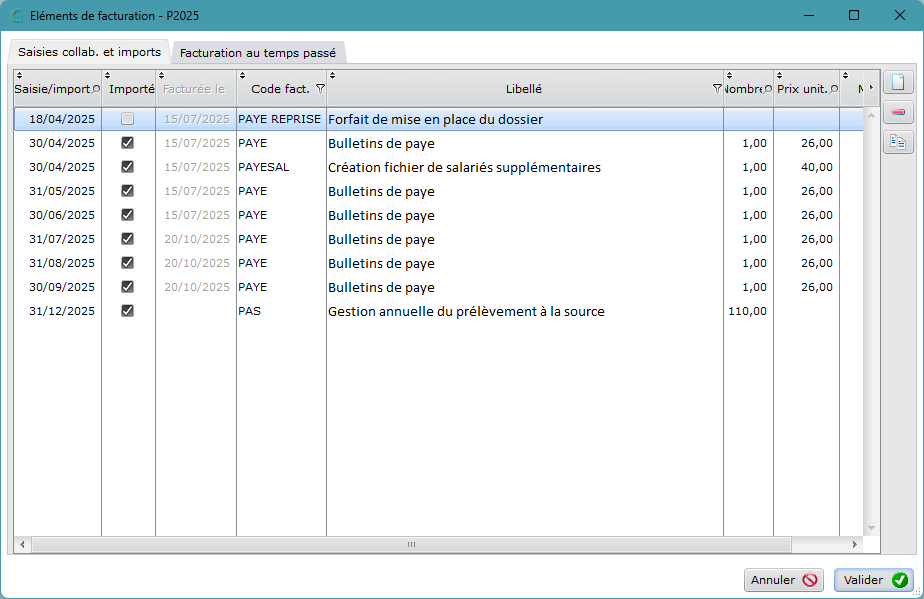Click the sort arrows above Libellé column
The width and height of the screenshot is (924, 599).
click(x=332, y=75)
